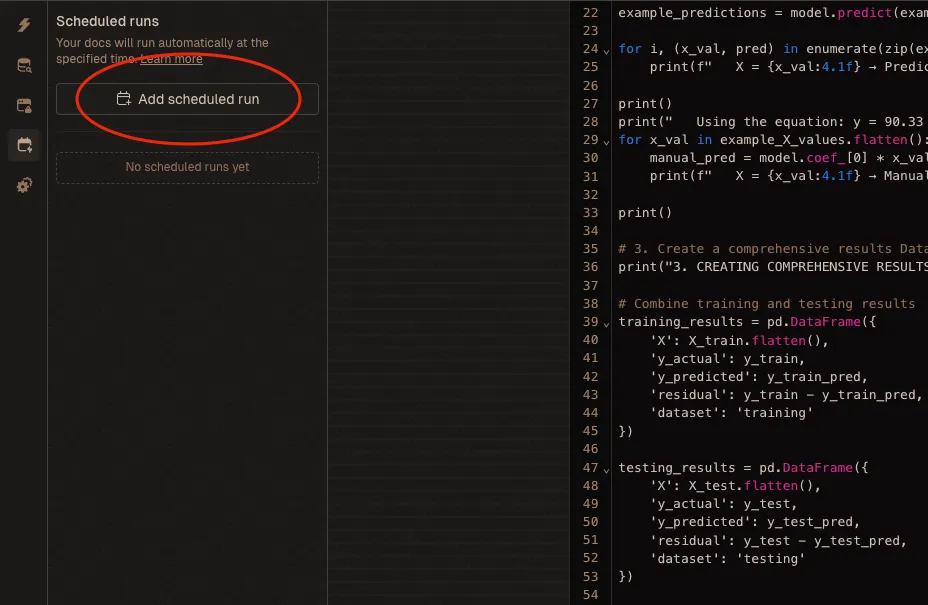928x605 pixels.
Task: Collapse the for loop at line 24
Action: pyautogui.click(x=606, y=49)
